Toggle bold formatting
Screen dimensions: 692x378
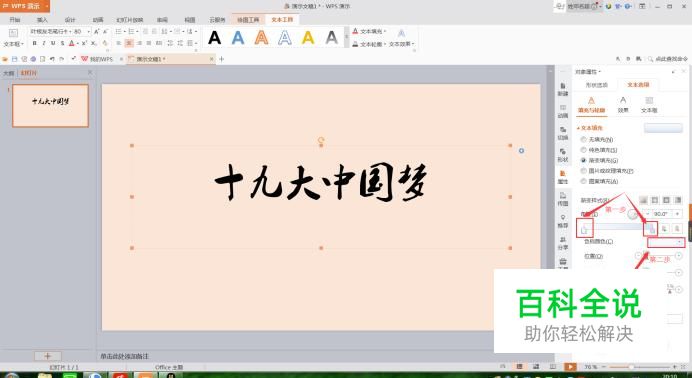click(34, 43)
